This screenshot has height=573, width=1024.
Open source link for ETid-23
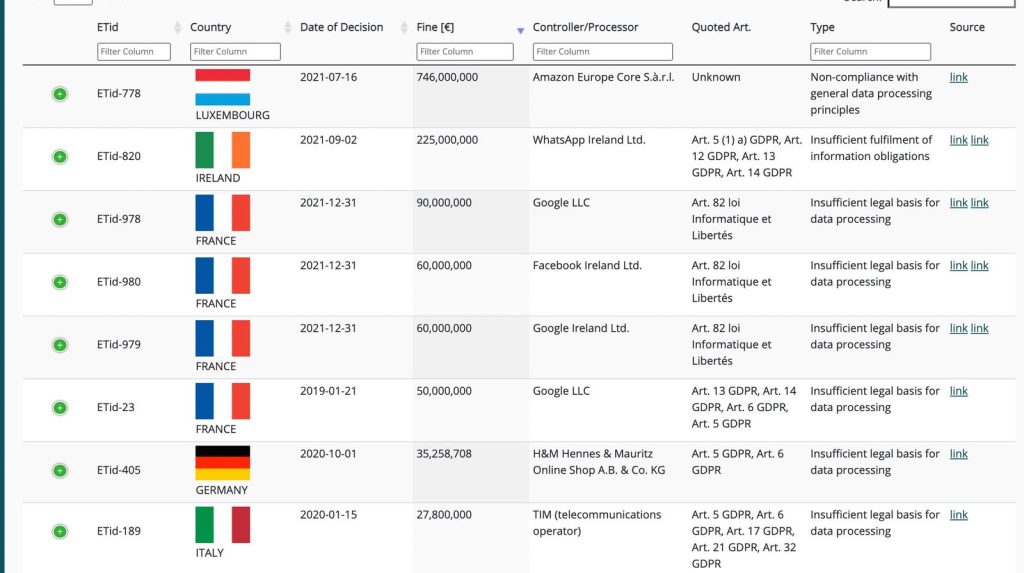tap(959, 391)
